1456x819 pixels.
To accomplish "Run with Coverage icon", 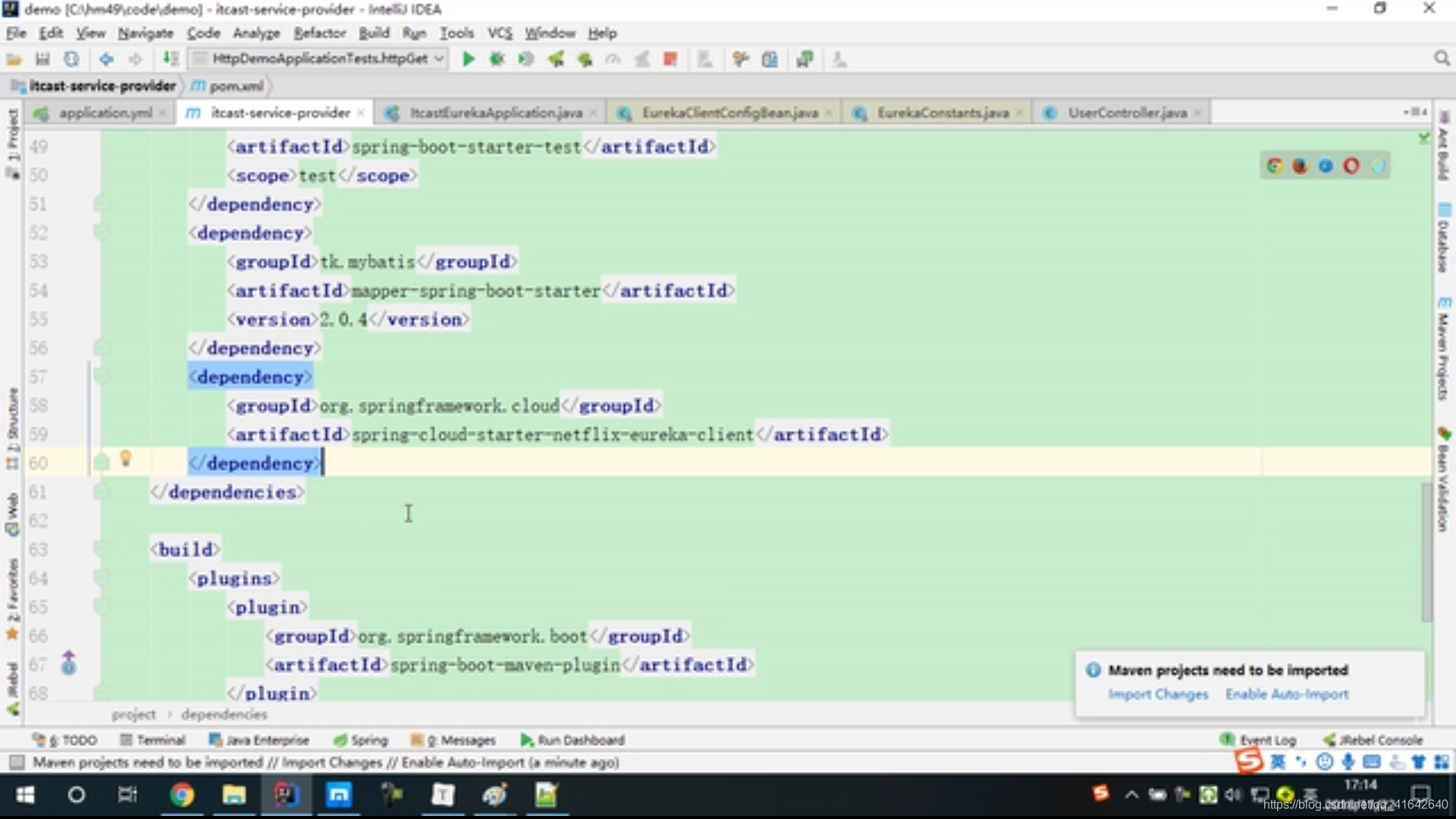I will (526, 59).
